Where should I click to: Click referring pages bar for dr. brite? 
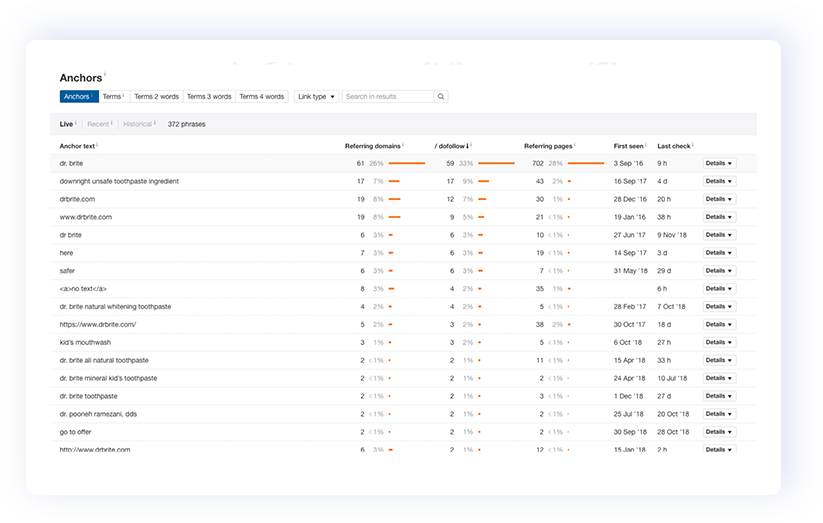tap(586, 163)
